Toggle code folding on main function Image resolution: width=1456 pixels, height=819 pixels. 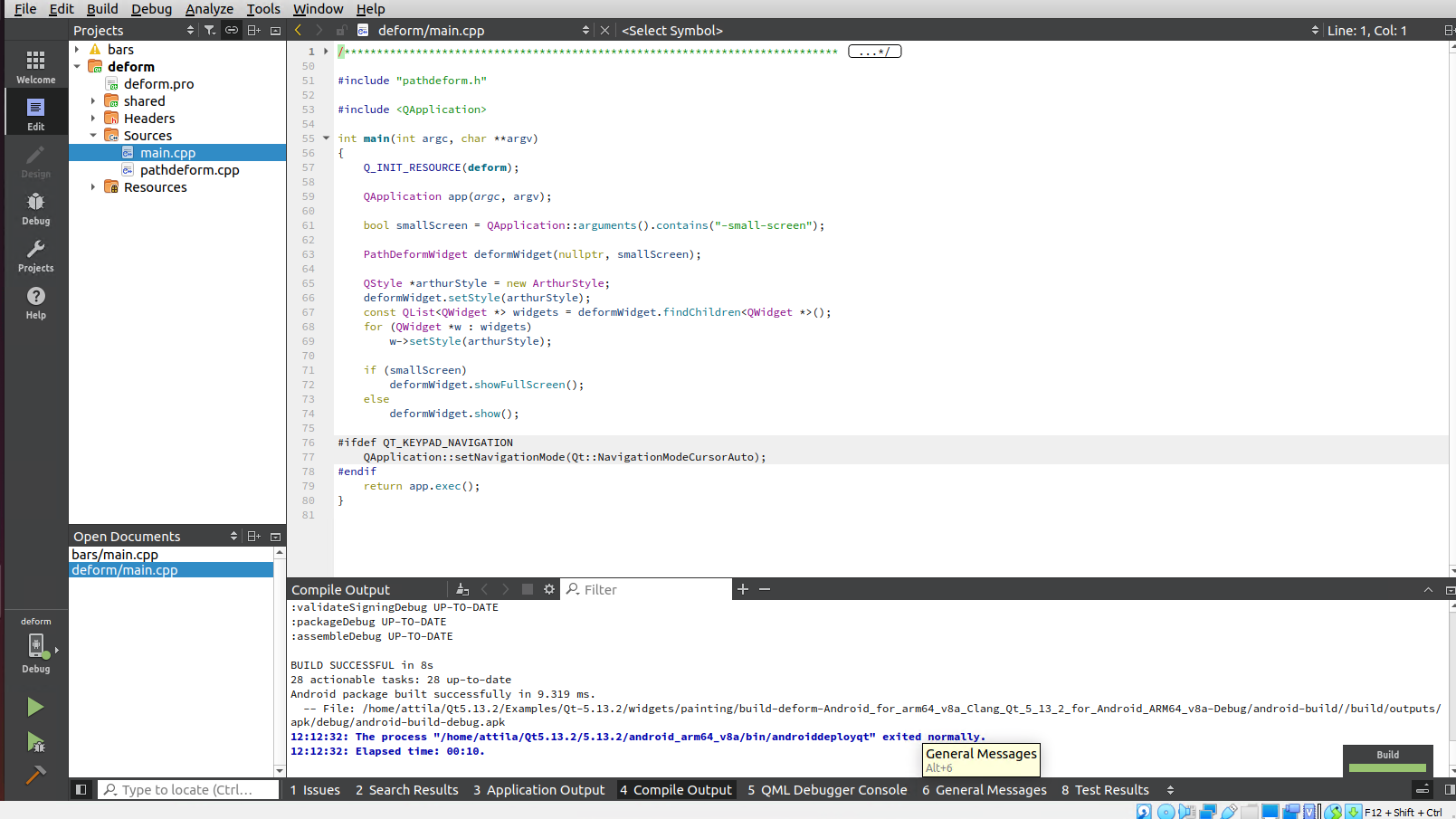(326, 138)
